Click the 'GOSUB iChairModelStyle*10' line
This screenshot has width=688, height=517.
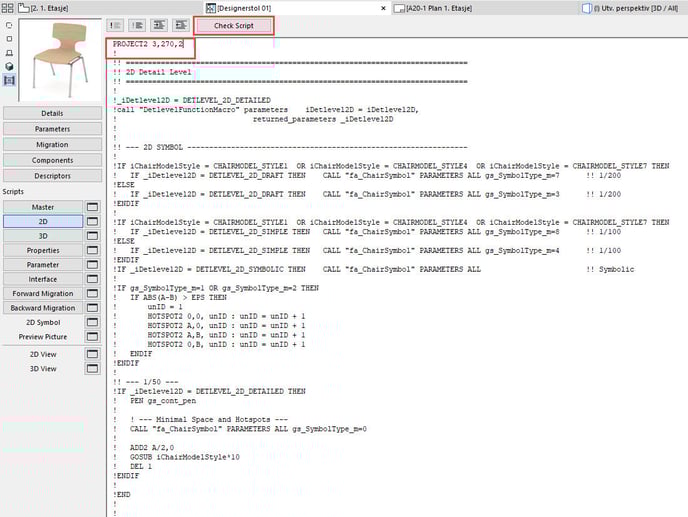pyautogui.click(x=185, y=457)
